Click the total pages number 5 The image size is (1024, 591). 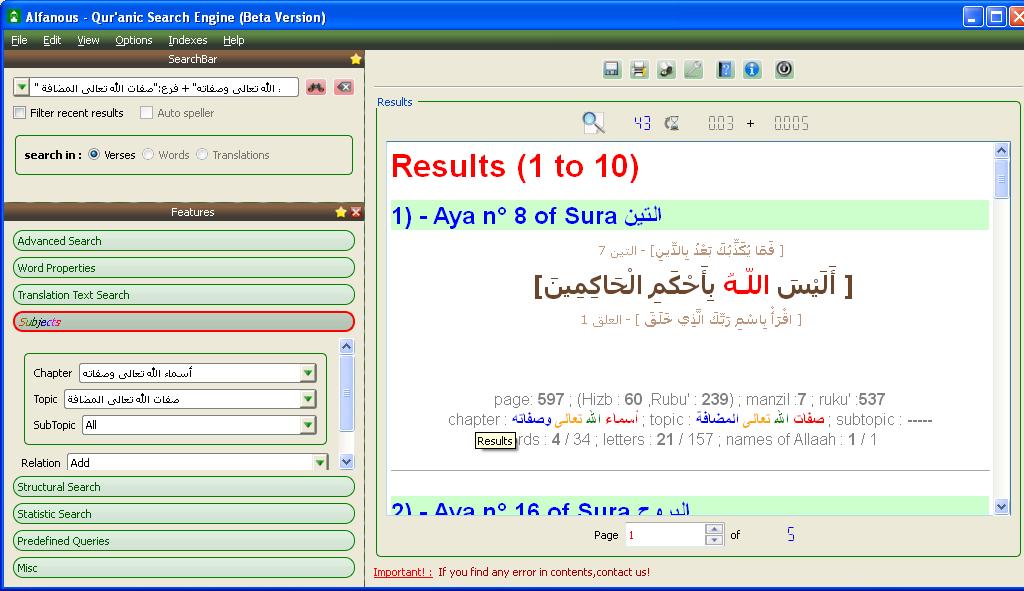[791, 535]
